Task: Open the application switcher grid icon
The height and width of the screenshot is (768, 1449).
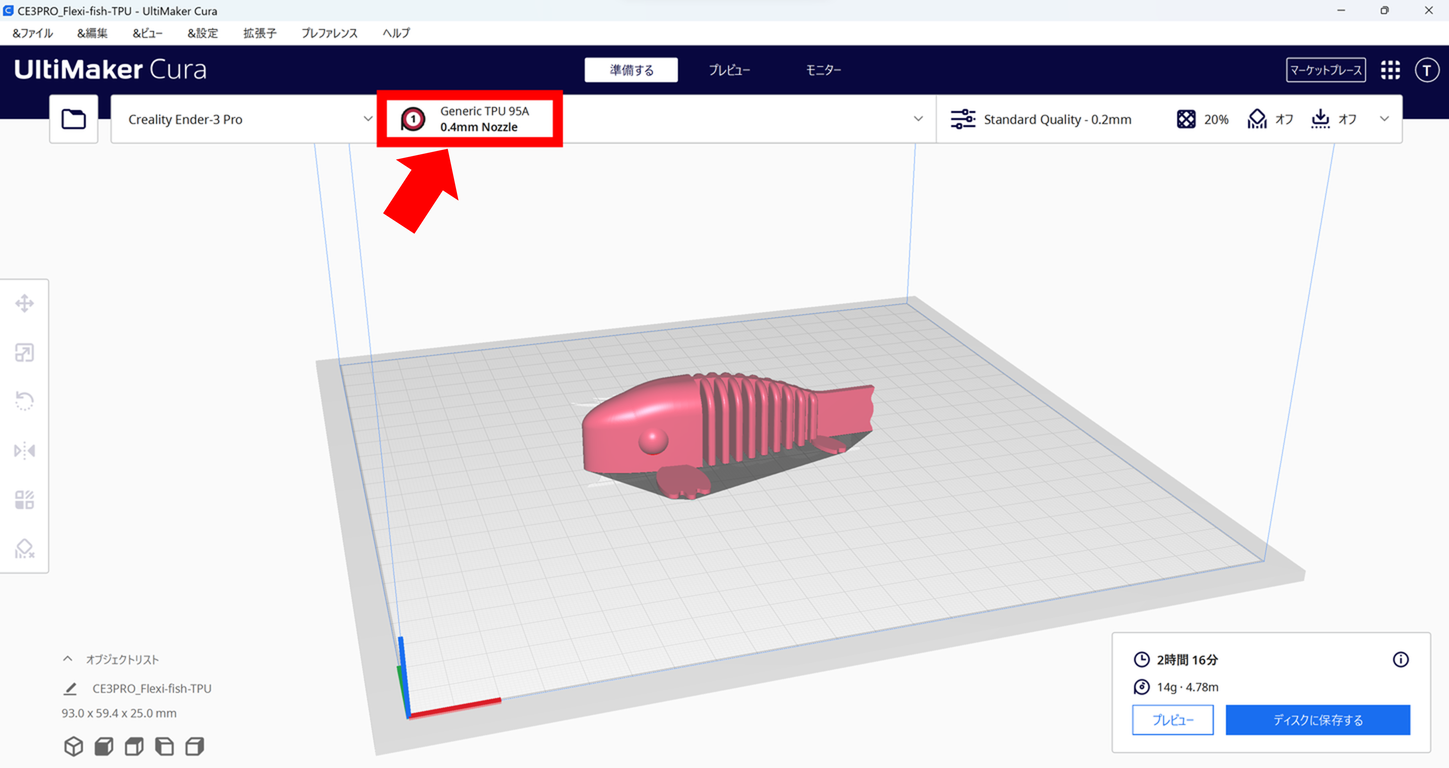Action: point(1390,70)
